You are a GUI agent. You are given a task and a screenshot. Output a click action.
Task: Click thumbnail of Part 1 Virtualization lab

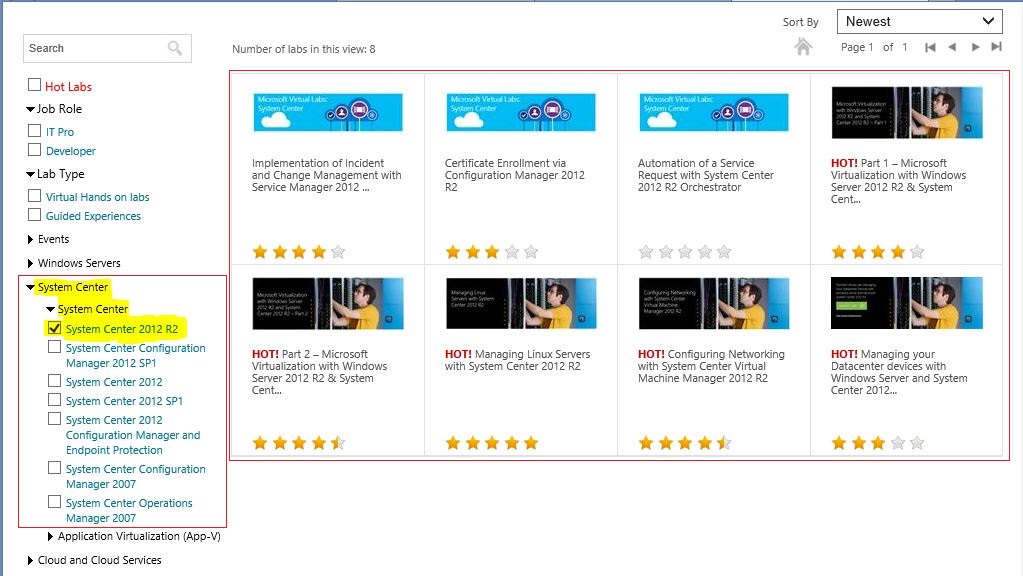click(x=907, y=113)
